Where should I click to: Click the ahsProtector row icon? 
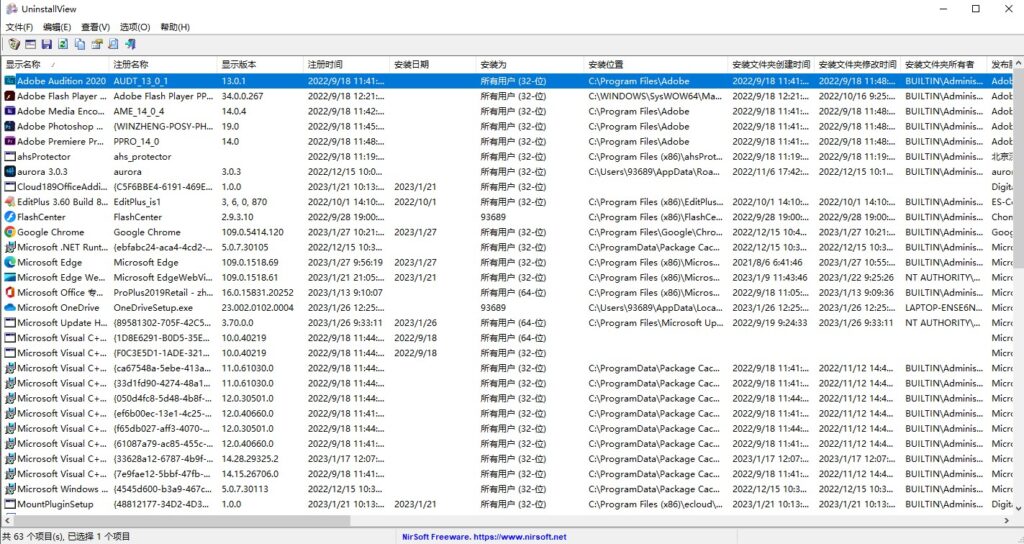[x=10, y=157]
